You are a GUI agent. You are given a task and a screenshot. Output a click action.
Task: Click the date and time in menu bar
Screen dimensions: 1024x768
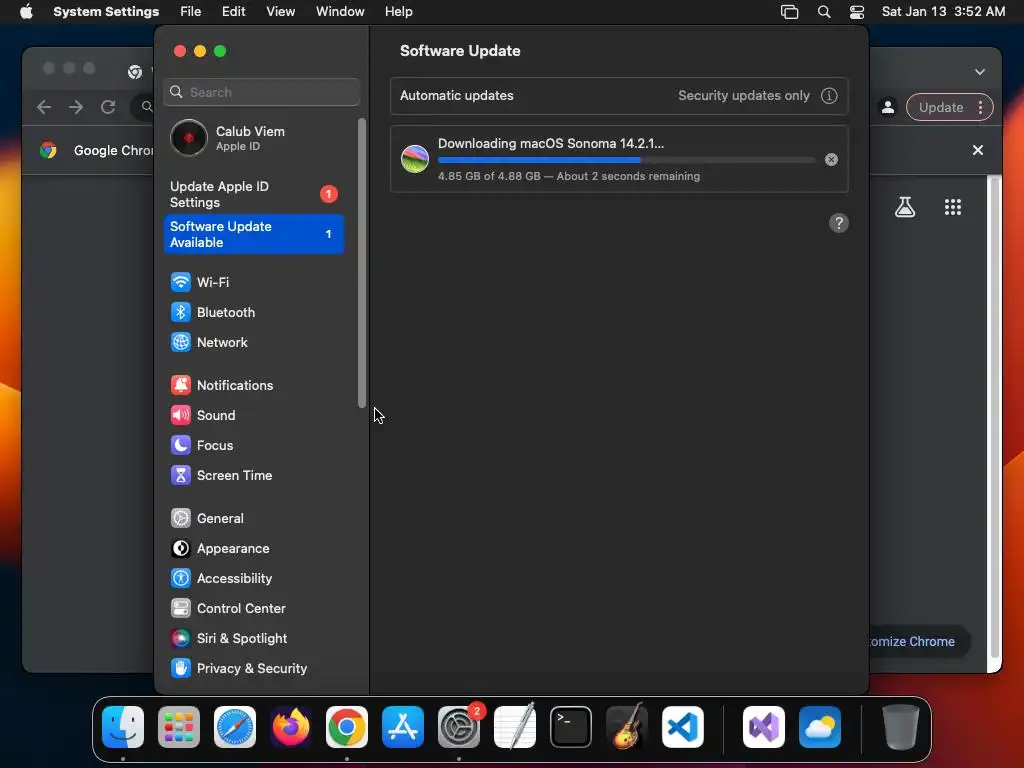[x=944, y=12]
